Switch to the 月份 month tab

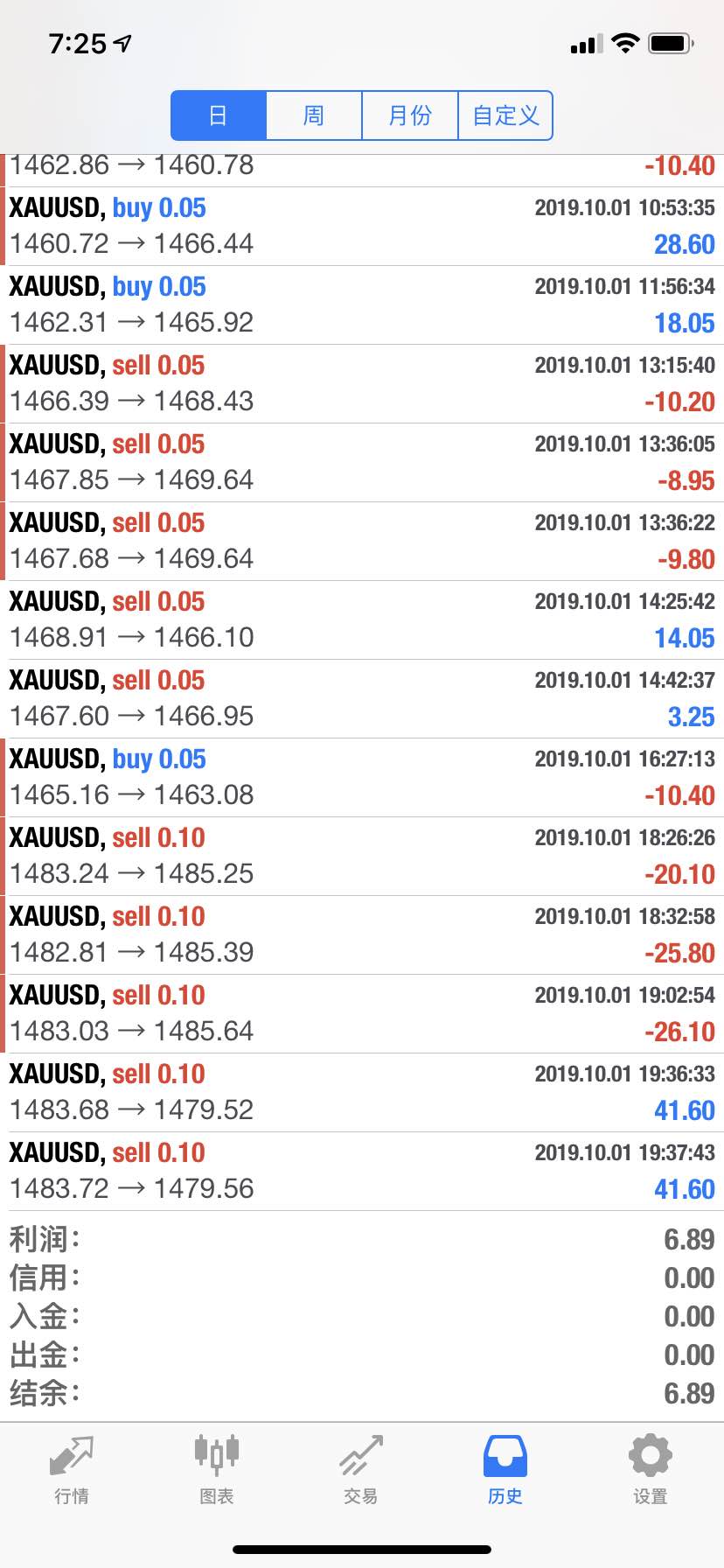410,115
